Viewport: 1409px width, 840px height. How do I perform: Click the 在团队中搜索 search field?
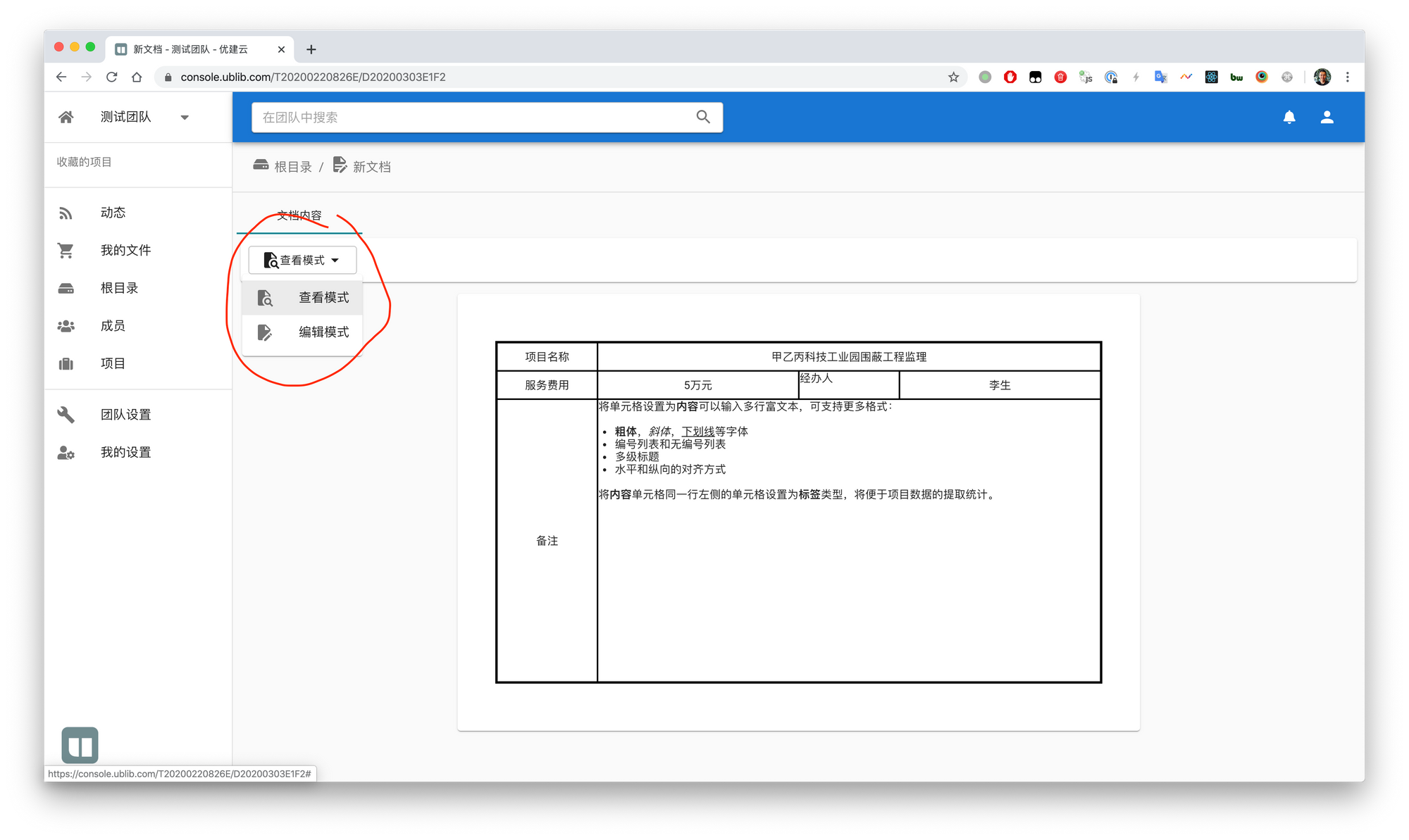[472, 118]
